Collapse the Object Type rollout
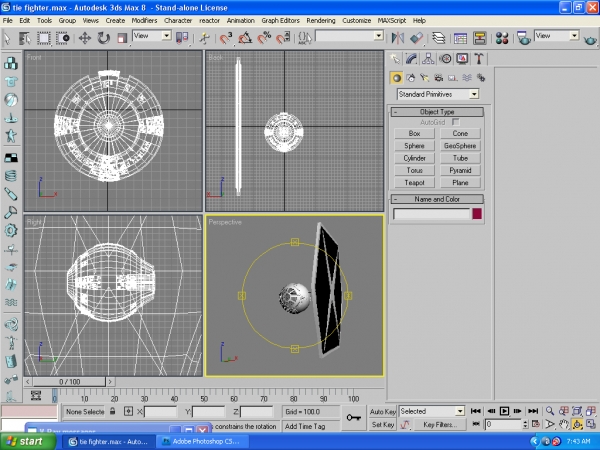 click(x=437, y=112)
